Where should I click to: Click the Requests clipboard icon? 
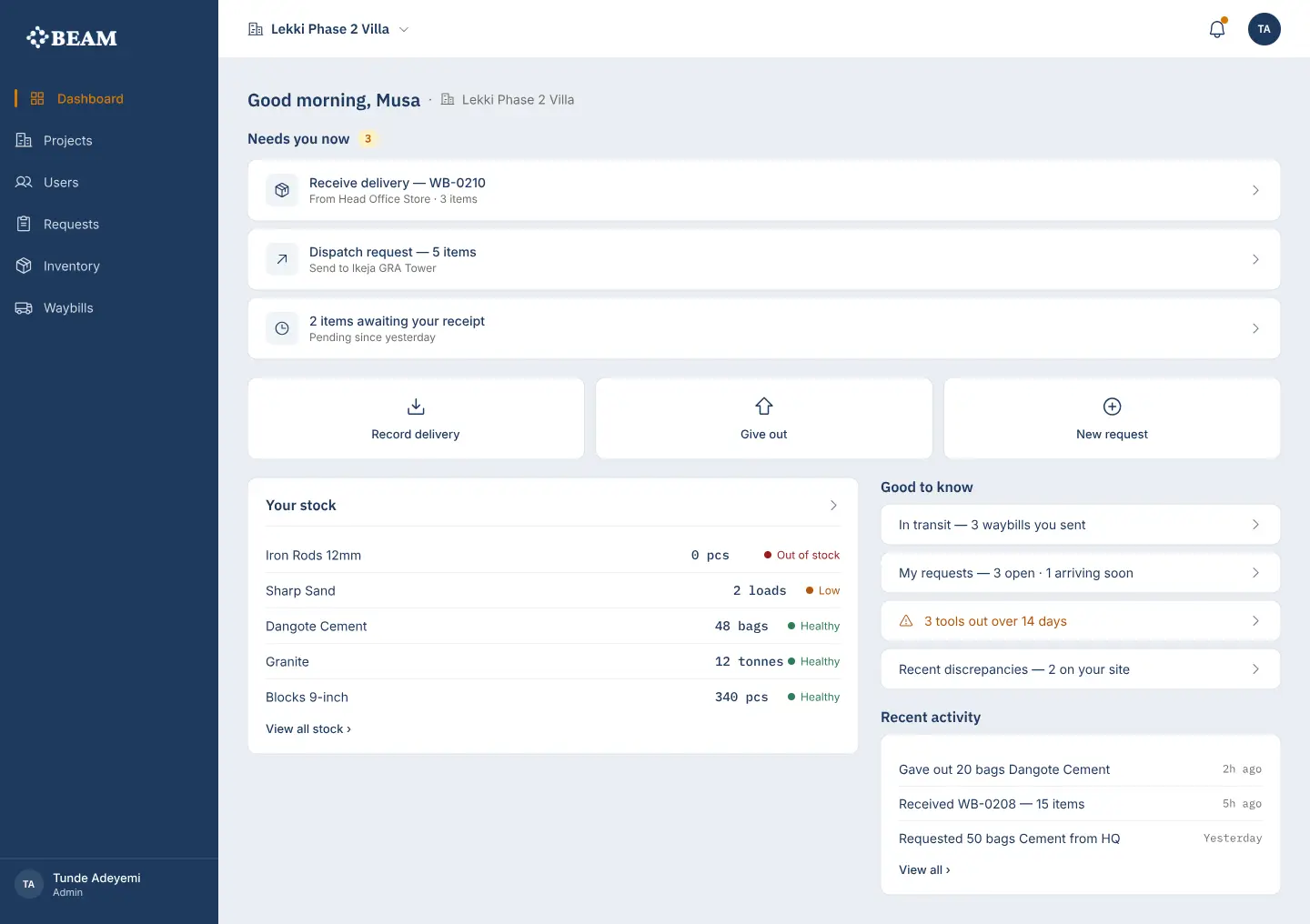click(x=24, y=224)
